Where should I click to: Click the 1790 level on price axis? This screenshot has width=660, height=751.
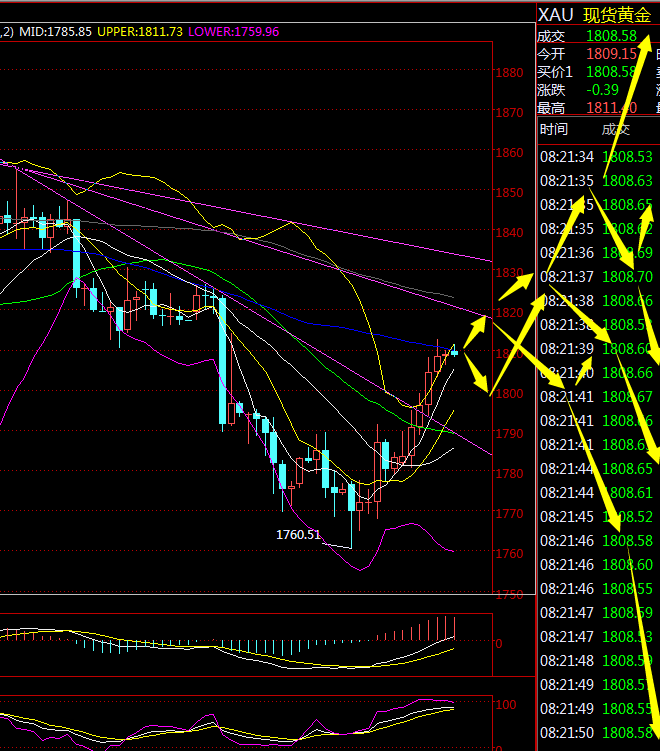point(509,434)
